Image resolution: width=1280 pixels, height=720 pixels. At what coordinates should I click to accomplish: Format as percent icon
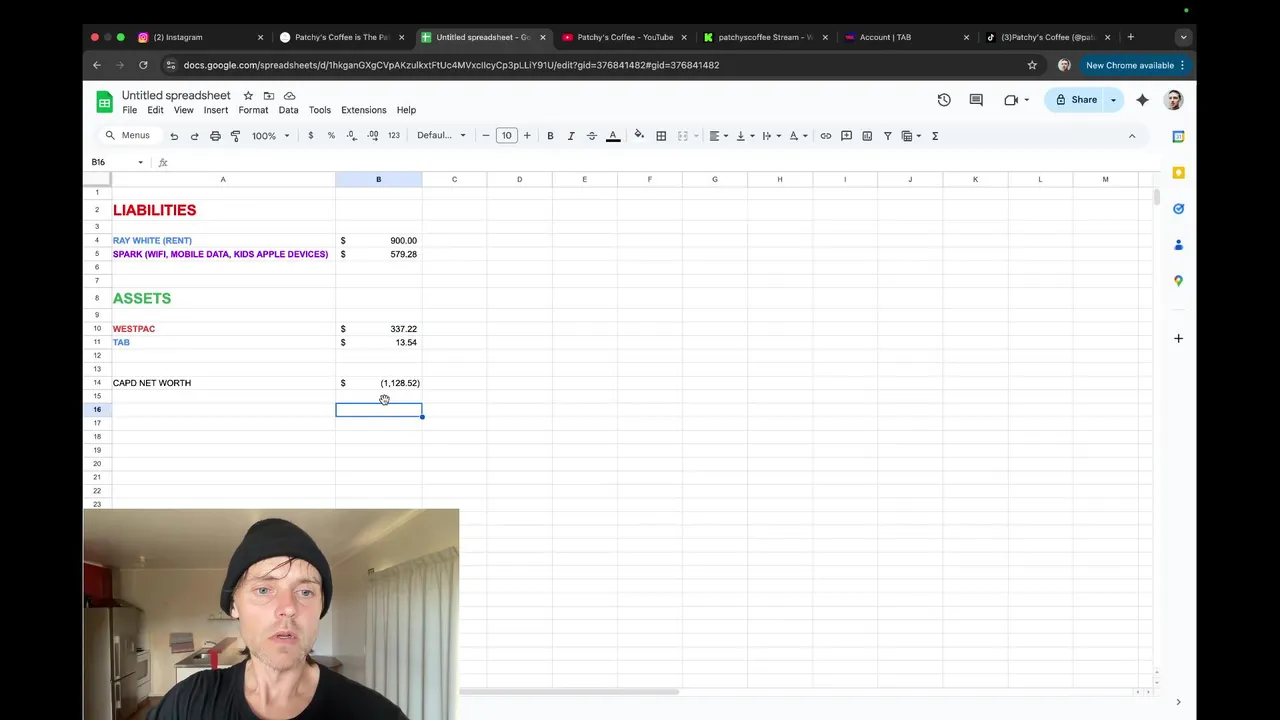click(x=331, y=136)
